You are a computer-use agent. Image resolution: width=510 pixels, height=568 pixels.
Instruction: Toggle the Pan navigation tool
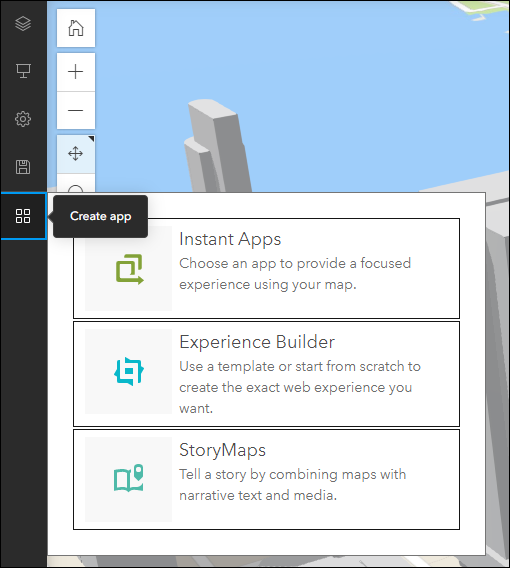(x=76, y=154)
